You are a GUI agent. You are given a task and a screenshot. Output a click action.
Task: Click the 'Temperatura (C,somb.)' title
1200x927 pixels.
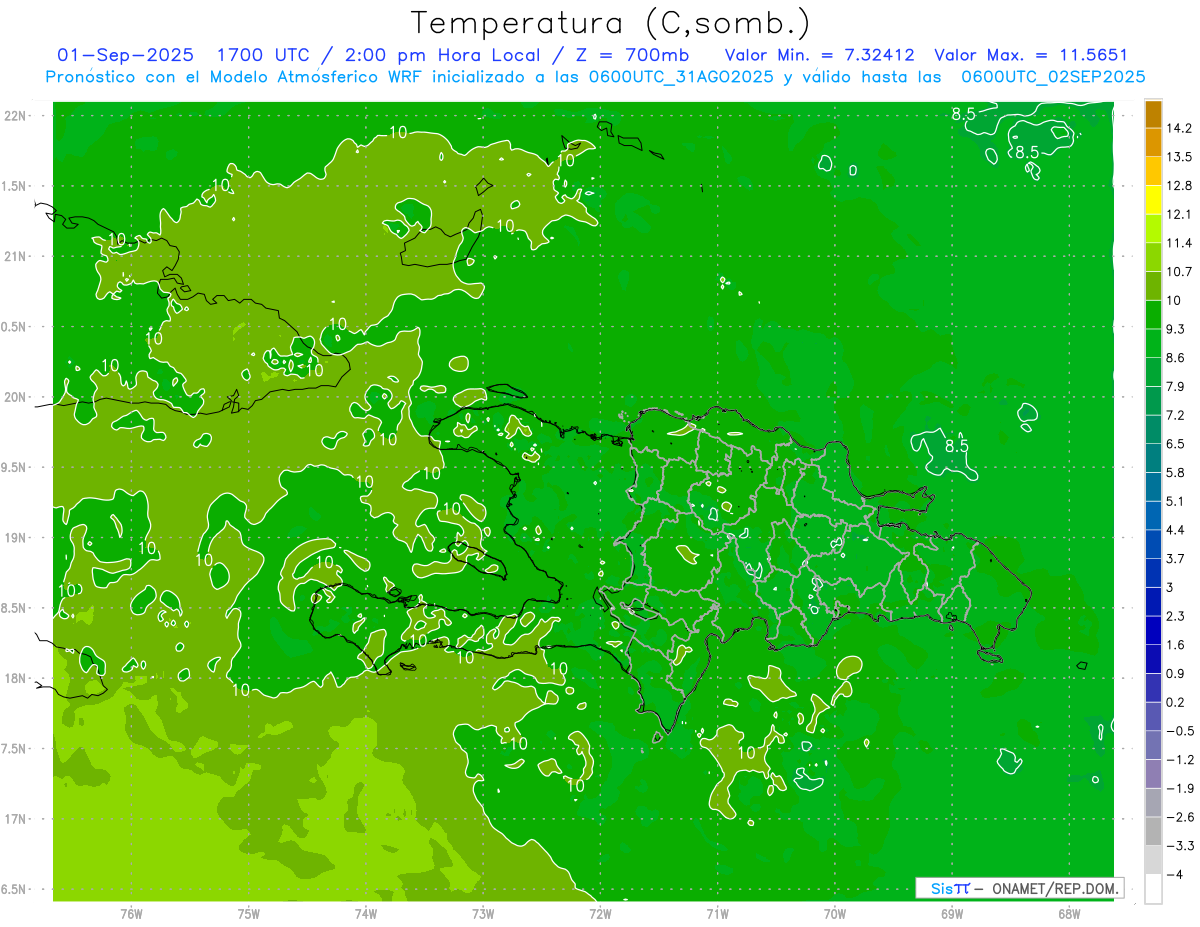click(x=611, y=22)
